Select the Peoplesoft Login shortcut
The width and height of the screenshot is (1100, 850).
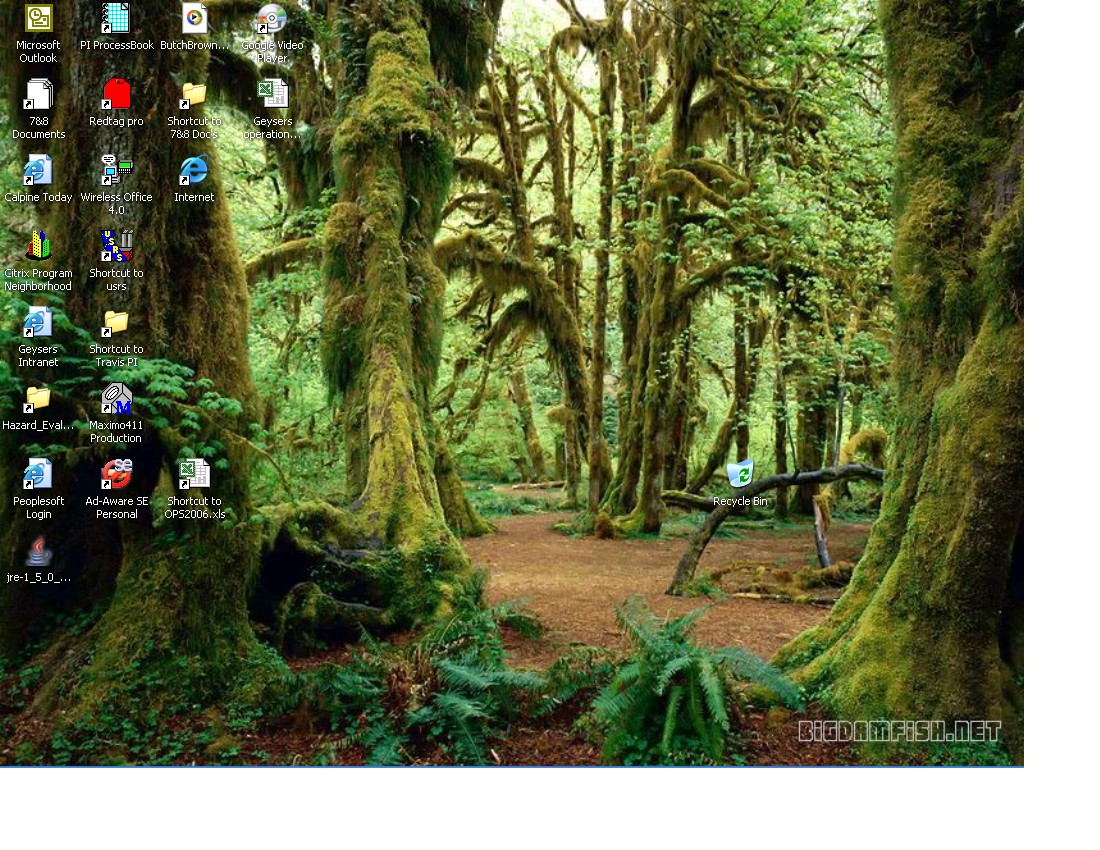pos(38,475)
